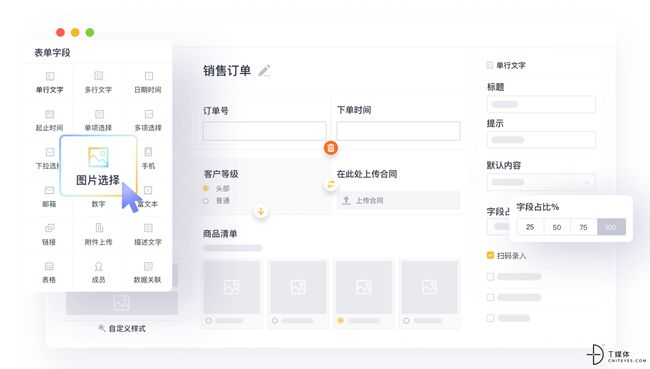Click the 数字 field label
Viewport: 650px width, 369px height.
[x=99, y=204]
